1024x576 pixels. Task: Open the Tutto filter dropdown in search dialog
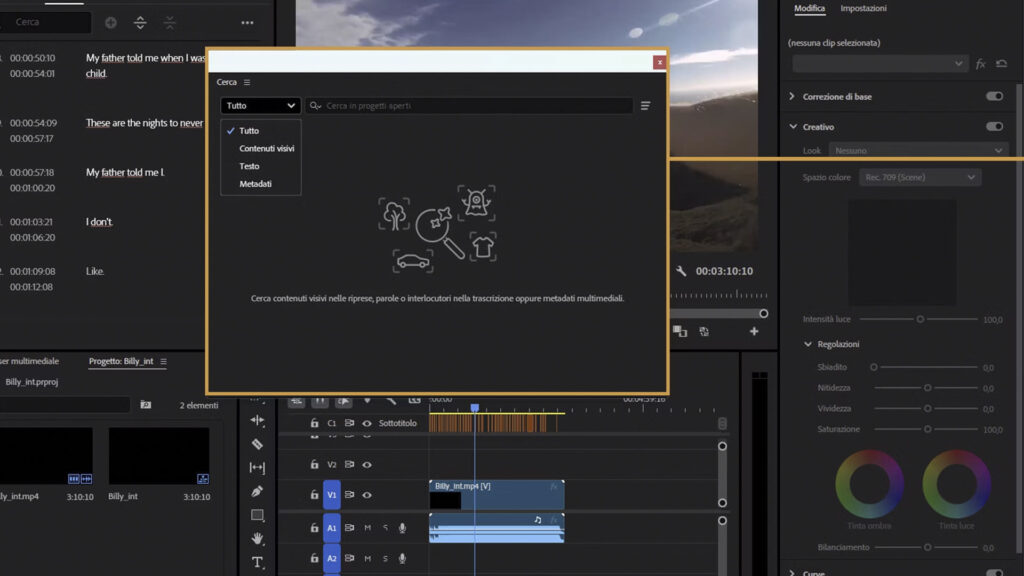pyautogui.click(x=260, y=105)
